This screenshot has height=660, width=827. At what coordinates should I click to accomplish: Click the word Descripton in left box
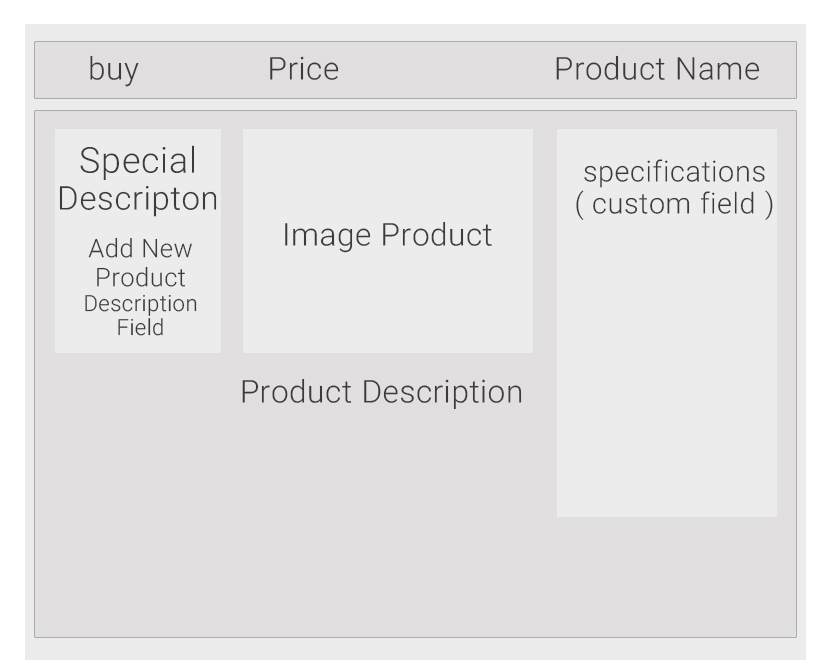[x=138, y=199]
